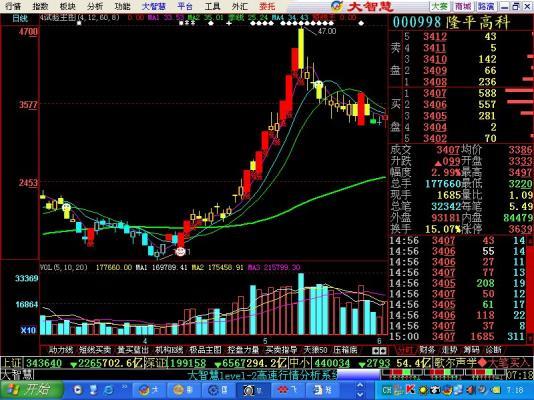
Task: Click the 大智慧 logo icon
Action: click(x=336, y=6)
